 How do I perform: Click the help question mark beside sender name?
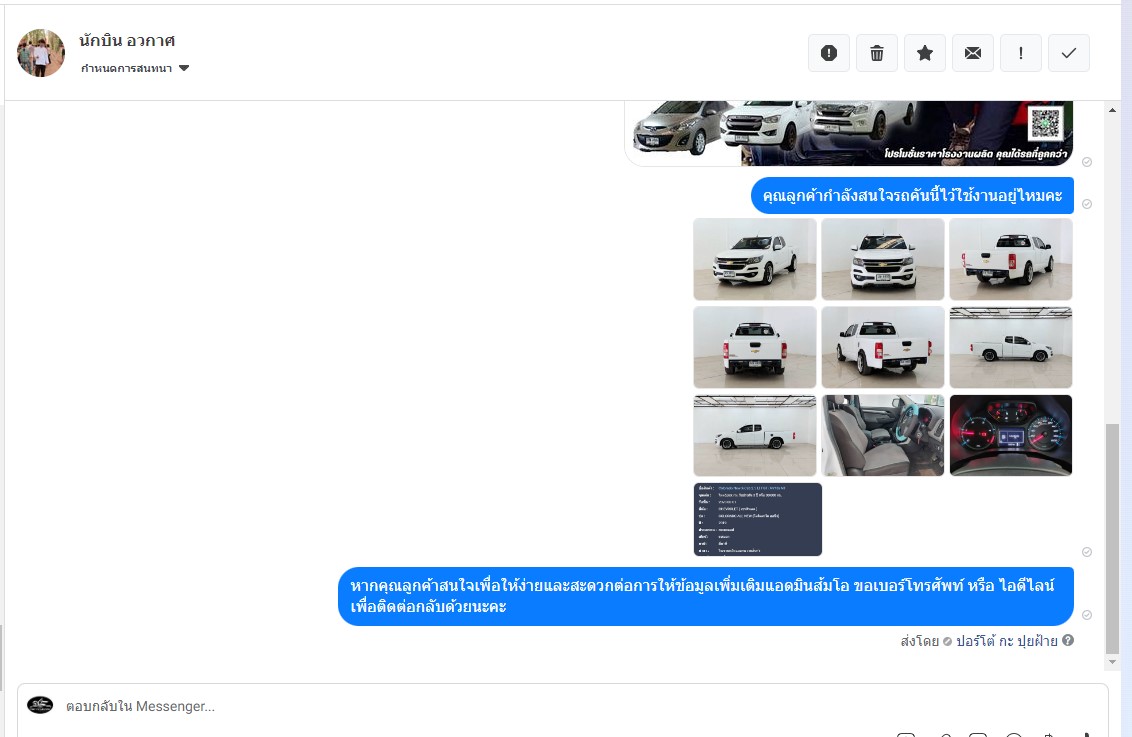[x=1068, y=640]
